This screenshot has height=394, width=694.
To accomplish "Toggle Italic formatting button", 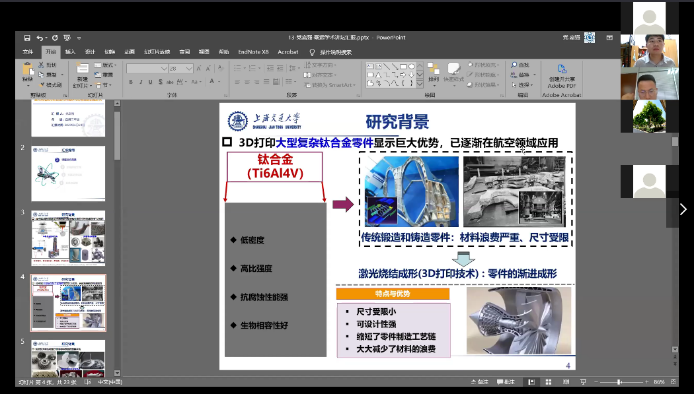I will (x=141, y=82).
